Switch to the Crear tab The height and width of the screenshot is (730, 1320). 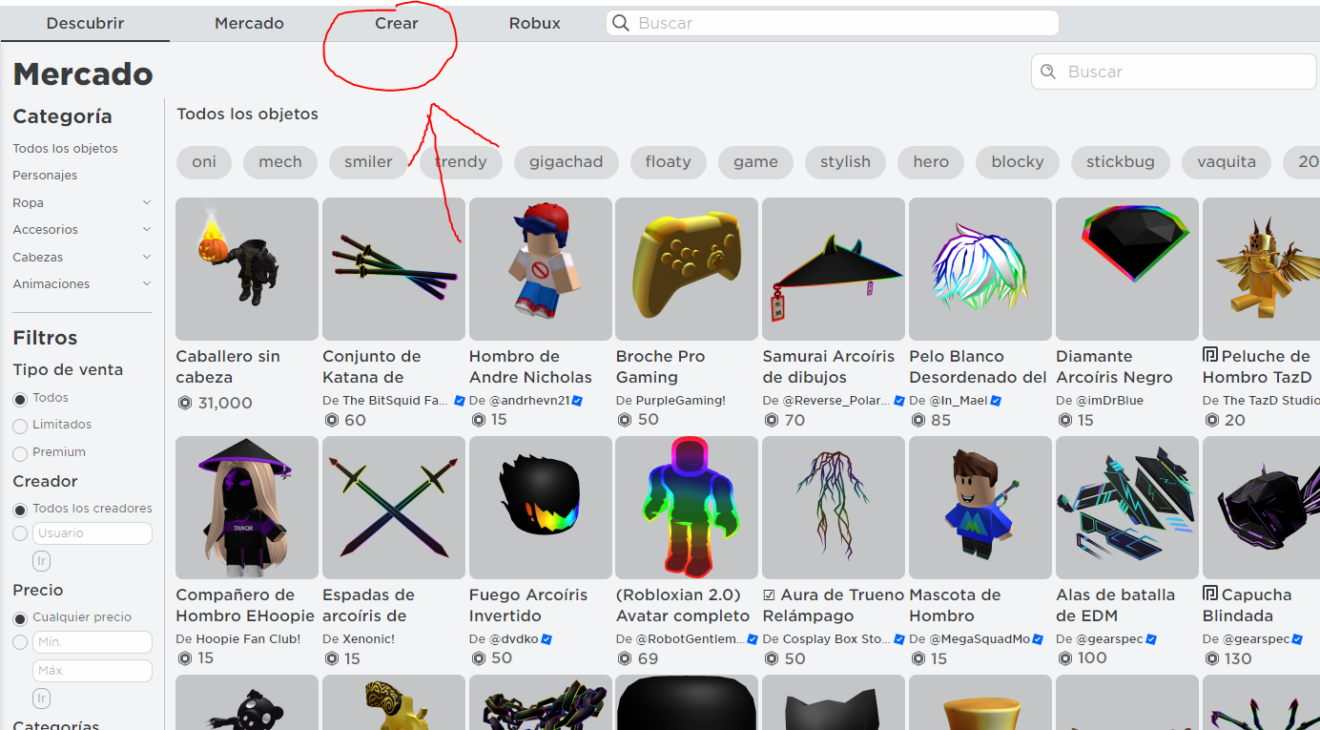396,23
